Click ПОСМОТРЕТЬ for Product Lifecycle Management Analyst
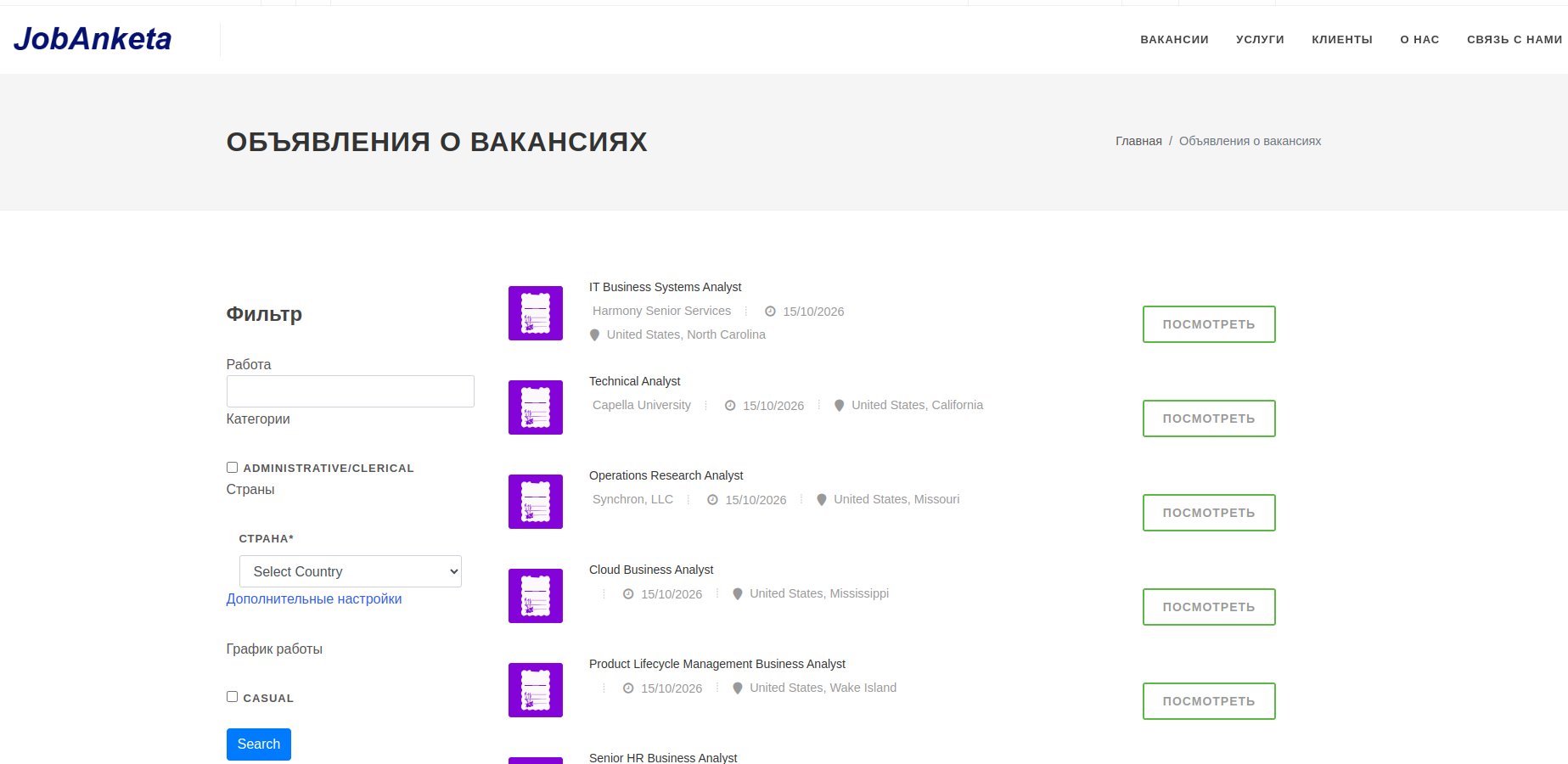The width and height of the screenshot is (1568, 764). pos(1209,701)
